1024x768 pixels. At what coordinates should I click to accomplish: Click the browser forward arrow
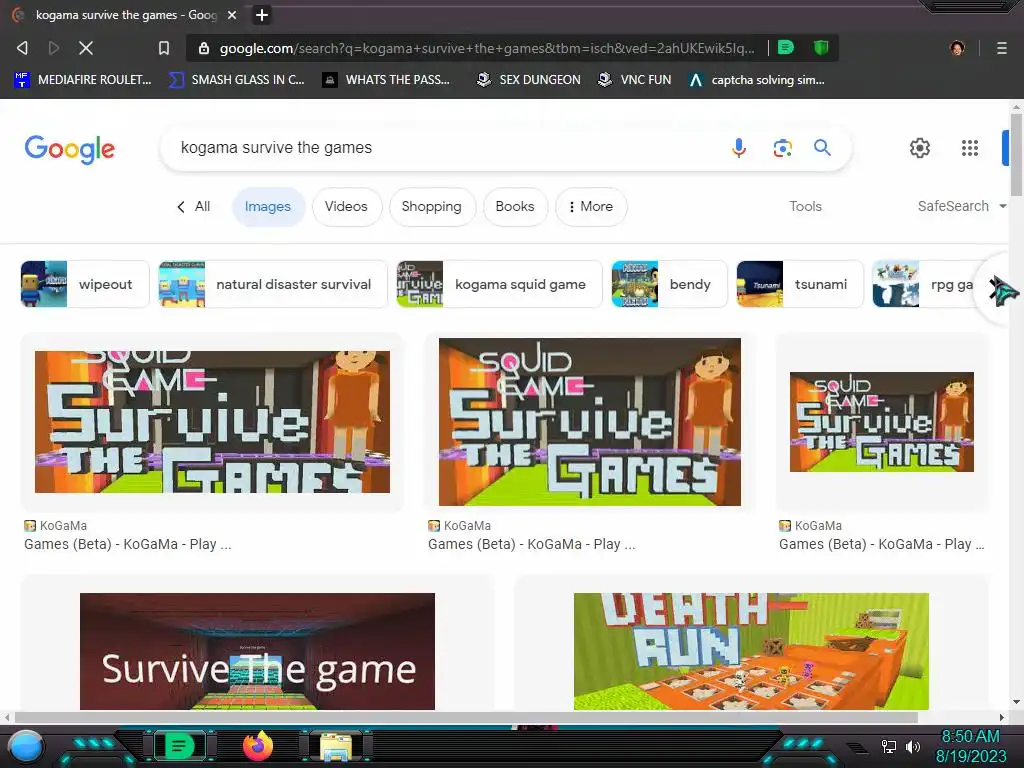[54, 48]
